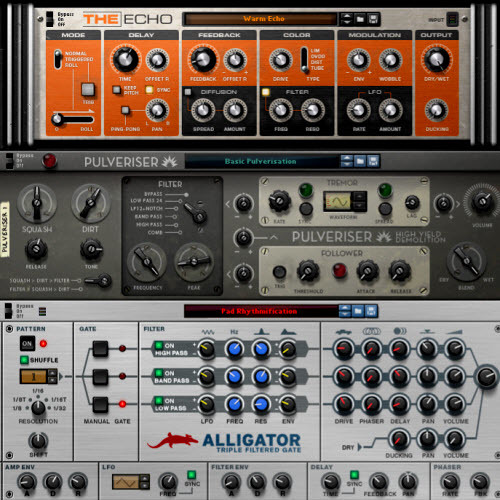Viewport: 500px width, 500px height.
Task: Enable the Diffusion section in The Echo
Action: coord(188,92)
